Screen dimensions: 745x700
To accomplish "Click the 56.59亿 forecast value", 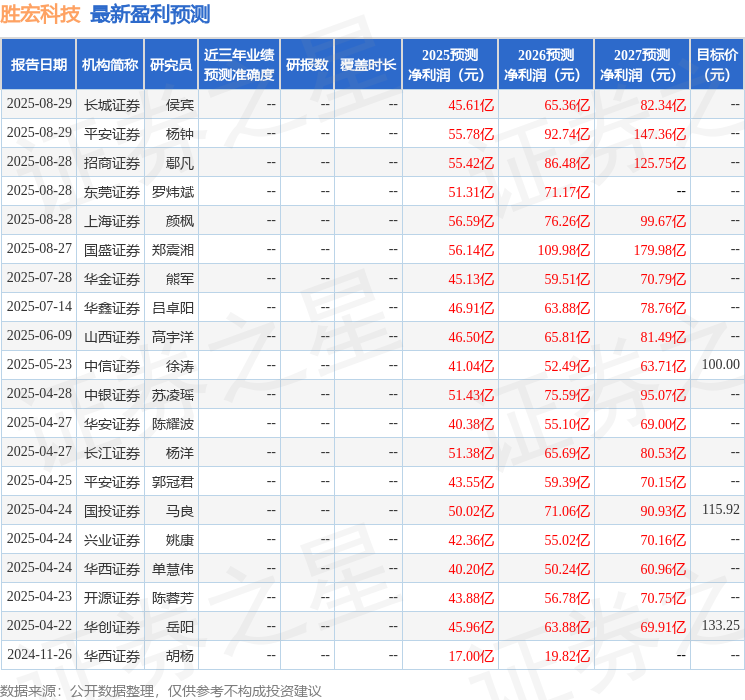I will 471,221.
